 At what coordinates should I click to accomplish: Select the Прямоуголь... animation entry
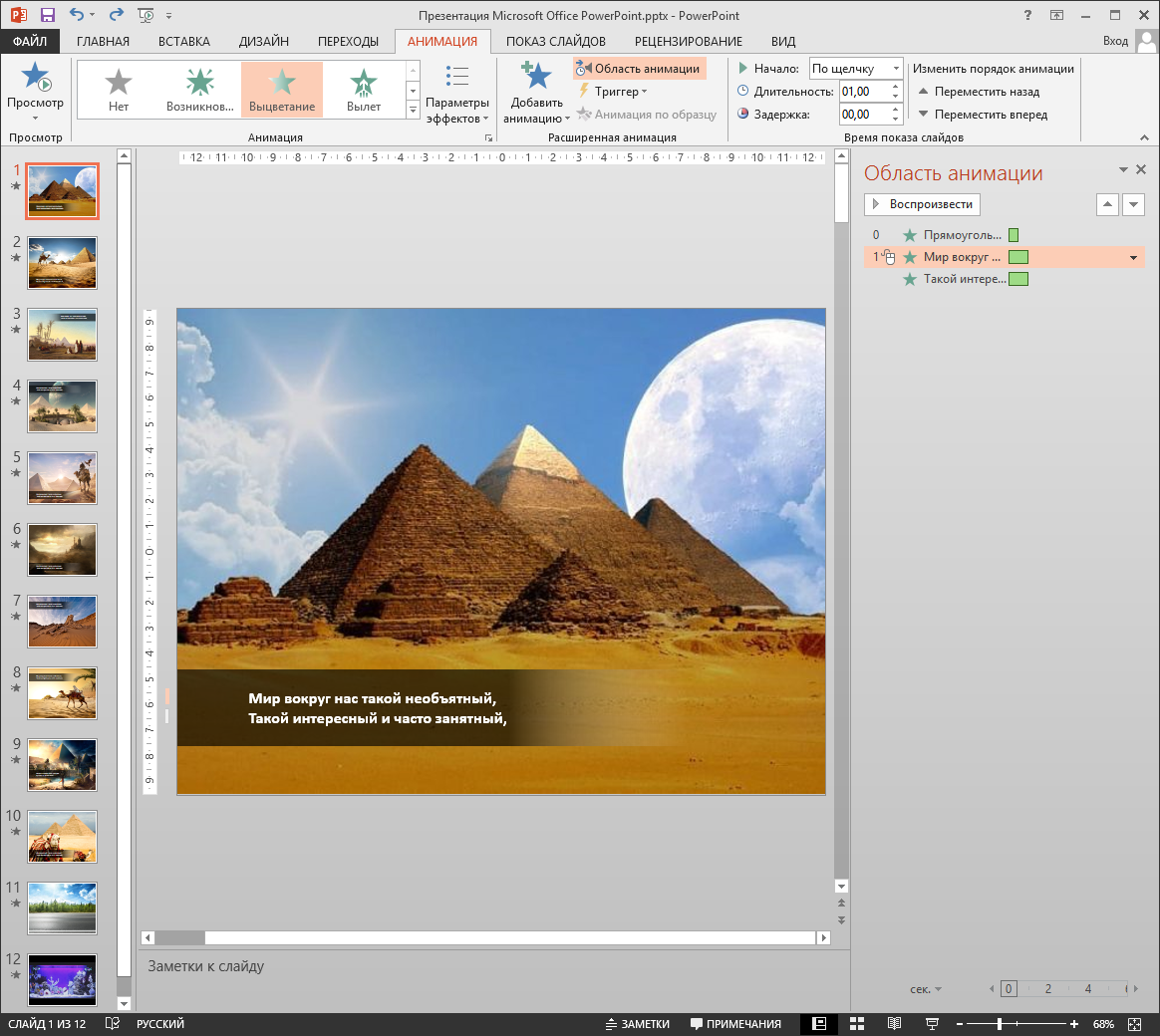[1004, 235]
